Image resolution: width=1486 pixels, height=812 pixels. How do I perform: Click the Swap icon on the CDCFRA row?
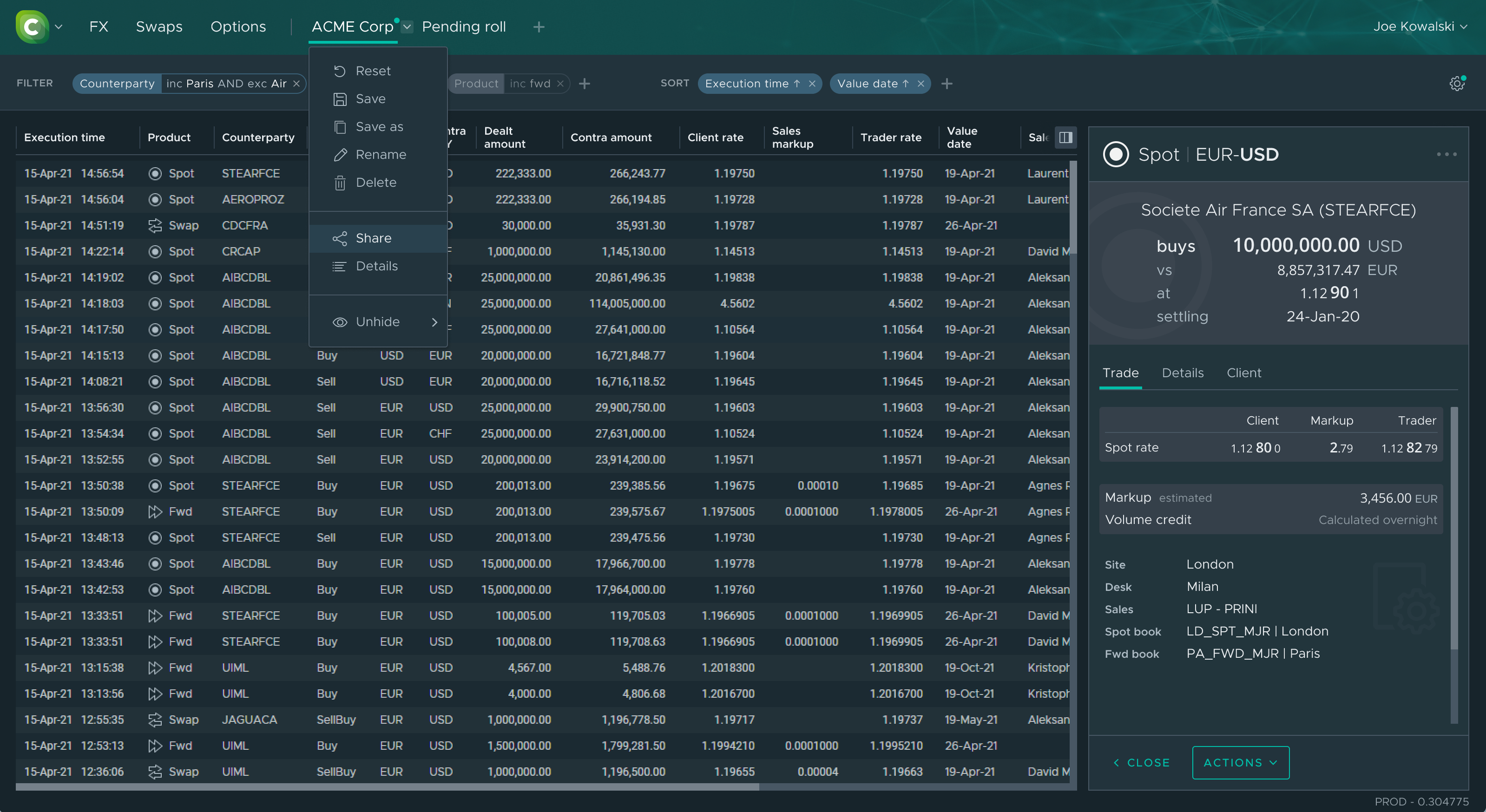click(155, 225)
